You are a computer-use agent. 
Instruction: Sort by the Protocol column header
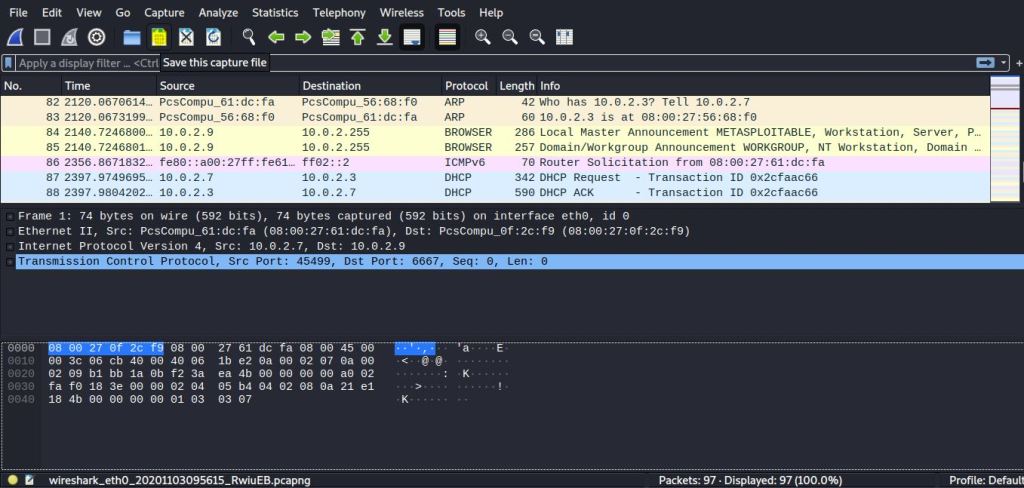(467, 86)
